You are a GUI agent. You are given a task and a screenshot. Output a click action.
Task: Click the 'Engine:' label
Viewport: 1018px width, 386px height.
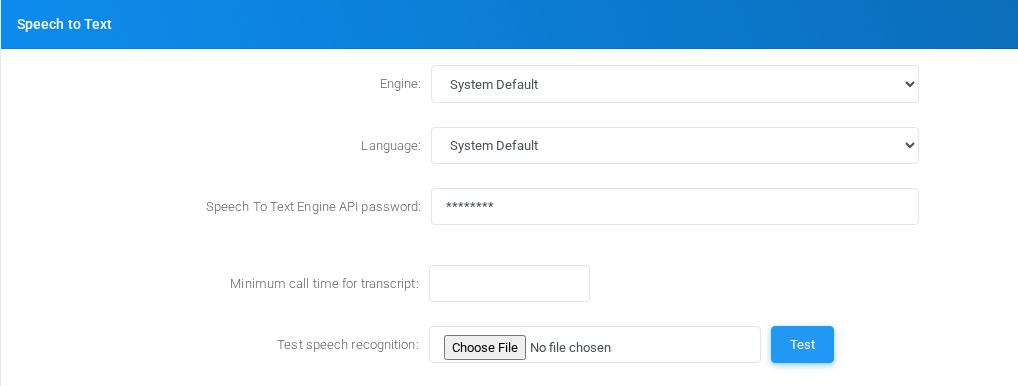[401, 84]
